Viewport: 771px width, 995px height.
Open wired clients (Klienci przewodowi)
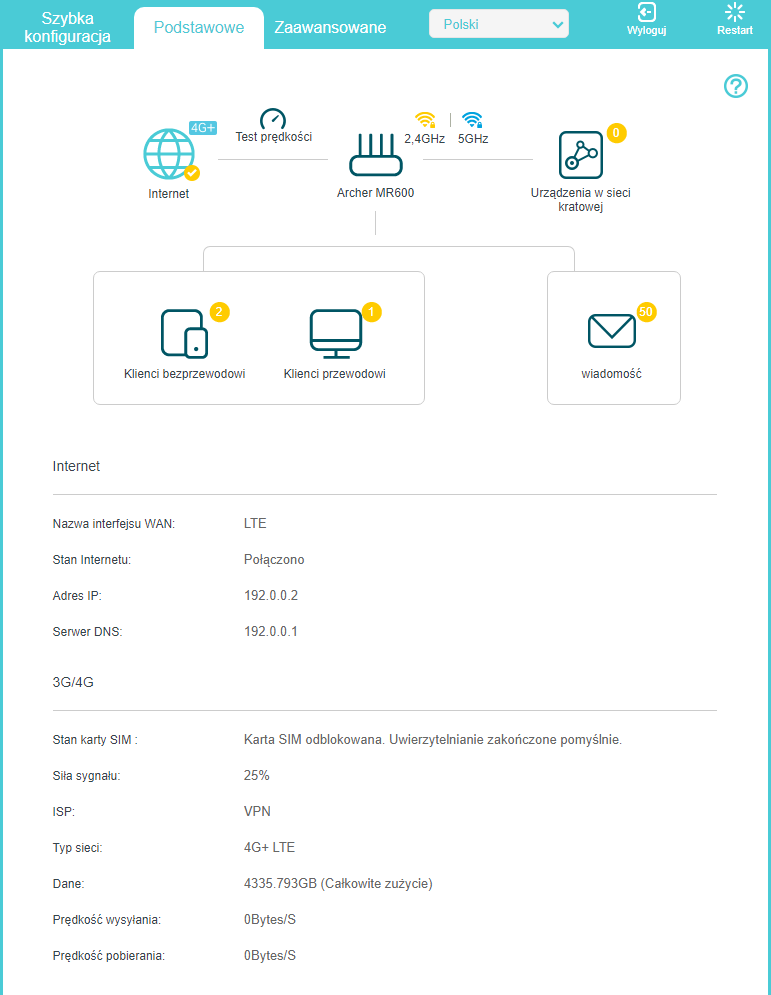[x=335, y=333]
